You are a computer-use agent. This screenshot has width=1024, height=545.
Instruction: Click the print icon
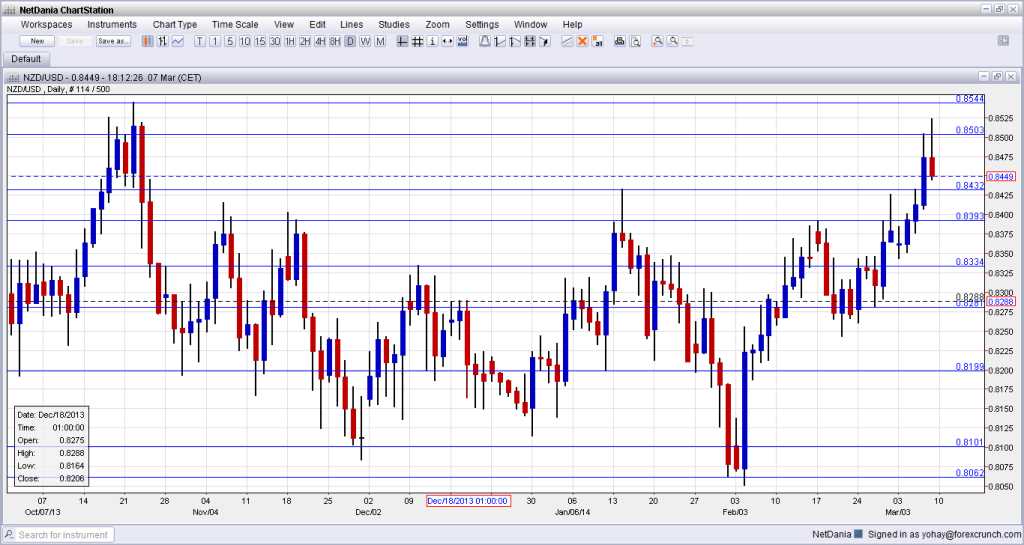click(620, 41)
